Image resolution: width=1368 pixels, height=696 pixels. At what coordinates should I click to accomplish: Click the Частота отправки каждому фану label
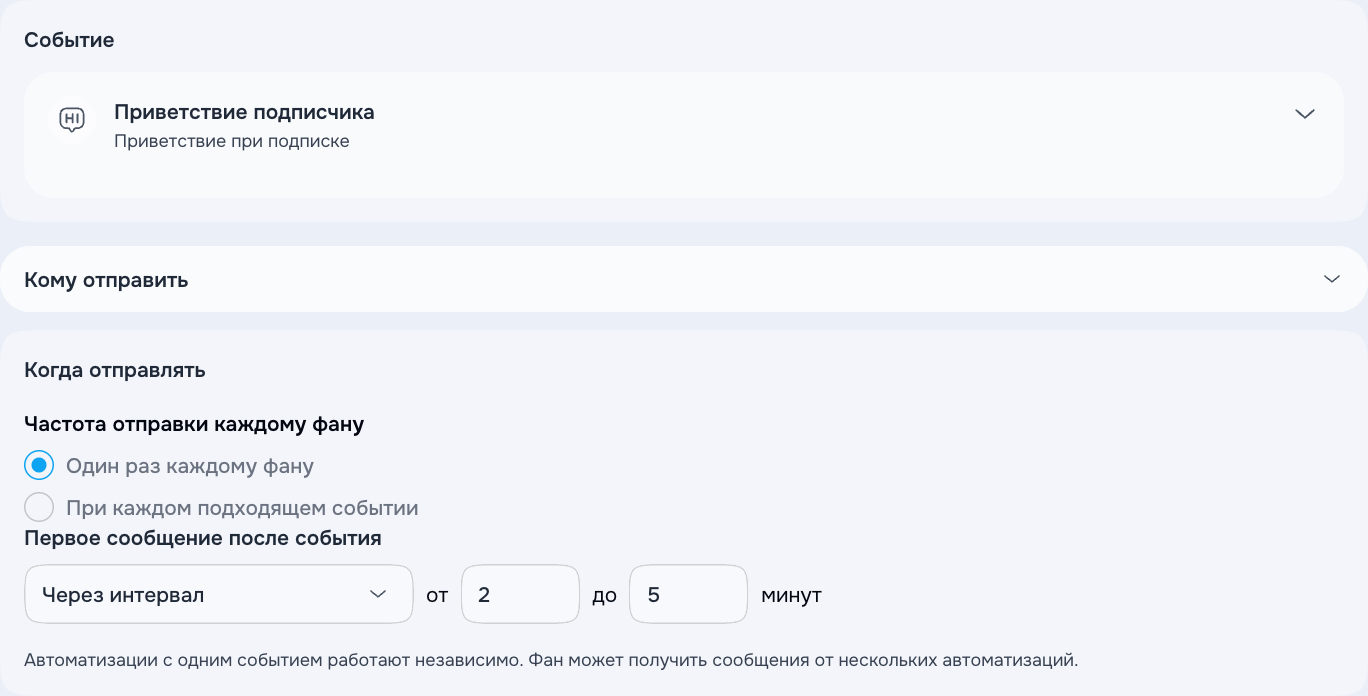[194, 424]
